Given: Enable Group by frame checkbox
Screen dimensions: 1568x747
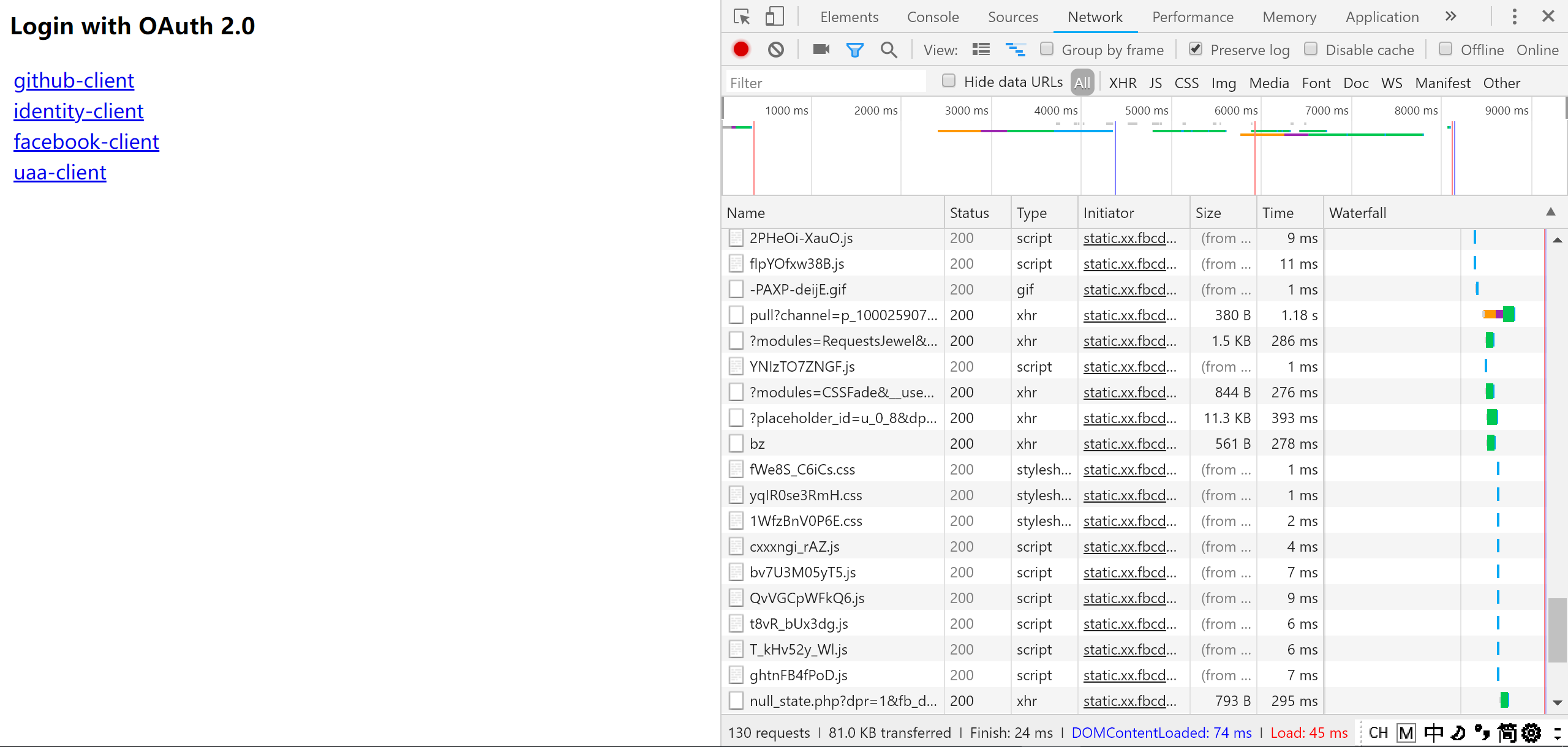Looking at the screenshot, I should pos(1047,49).
